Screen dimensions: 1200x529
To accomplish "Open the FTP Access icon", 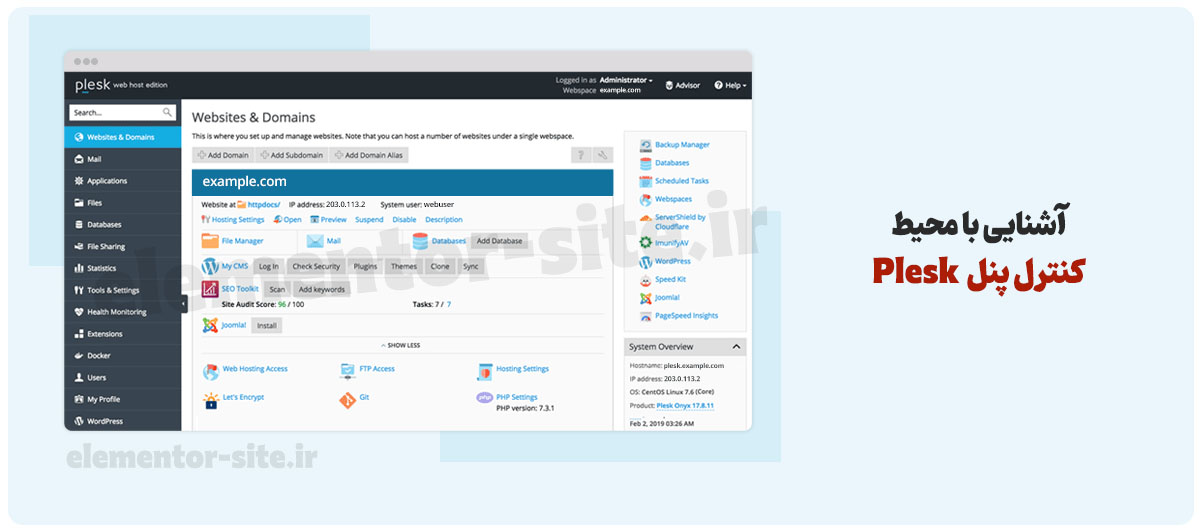I will [x=347, y=371].
